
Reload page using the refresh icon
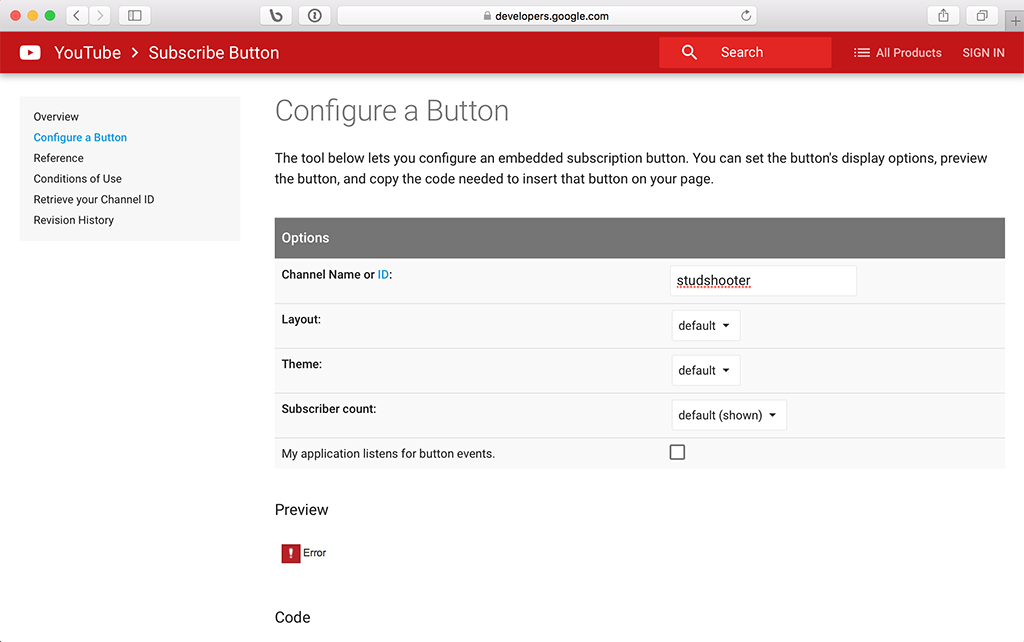pyautogui.click(x=746, y=16)
